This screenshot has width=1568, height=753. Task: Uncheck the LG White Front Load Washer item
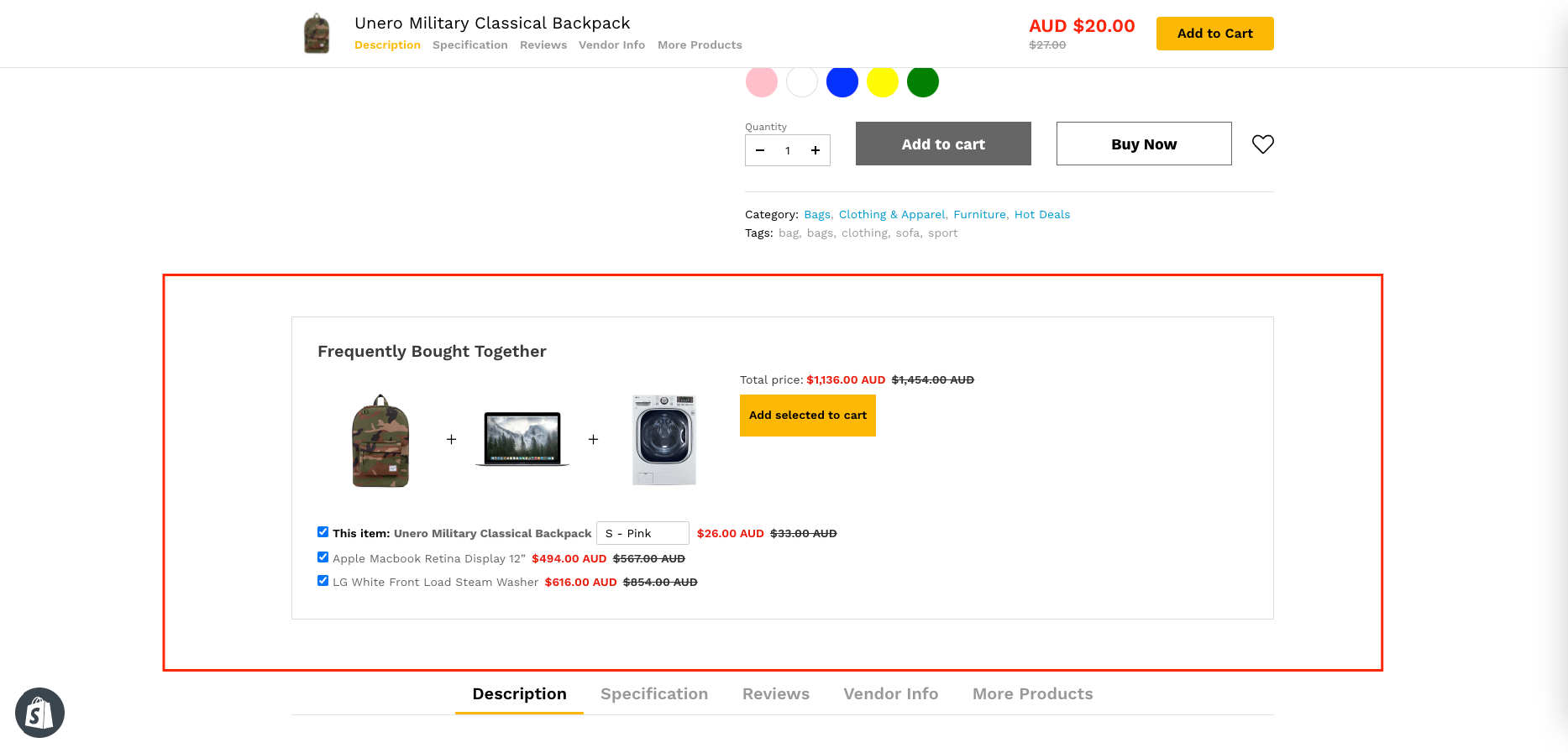(323, 581)
